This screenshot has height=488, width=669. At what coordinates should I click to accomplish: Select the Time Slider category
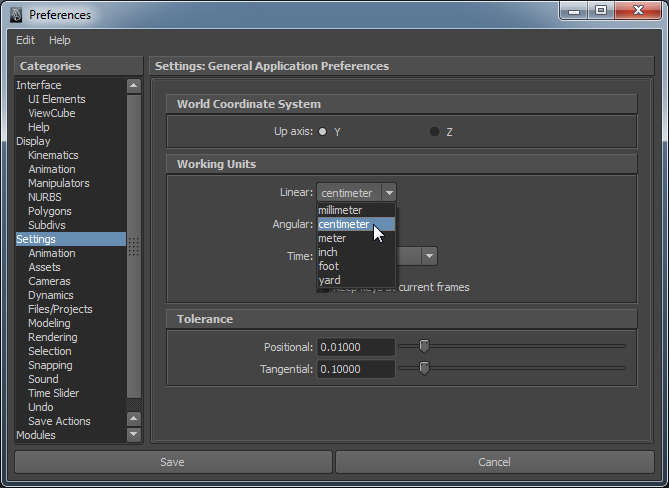pos(53,393)
